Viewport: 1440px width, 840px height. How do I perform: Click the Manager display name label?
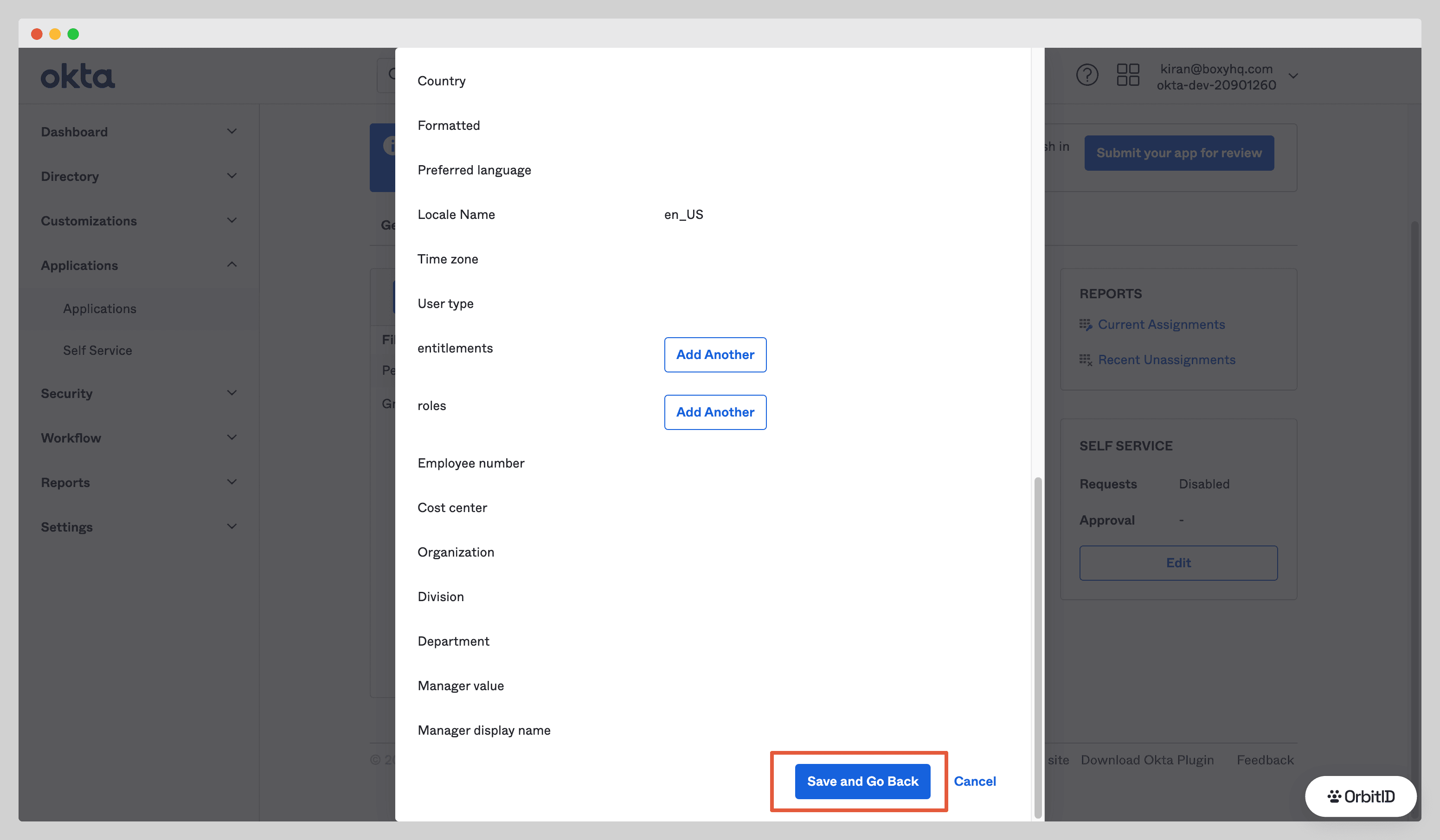click(484, 730)
